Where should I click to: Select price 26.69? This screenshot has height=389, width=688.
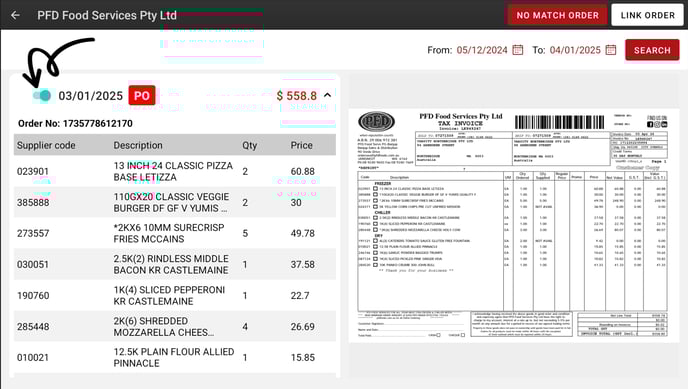click(x=302, y=327)
